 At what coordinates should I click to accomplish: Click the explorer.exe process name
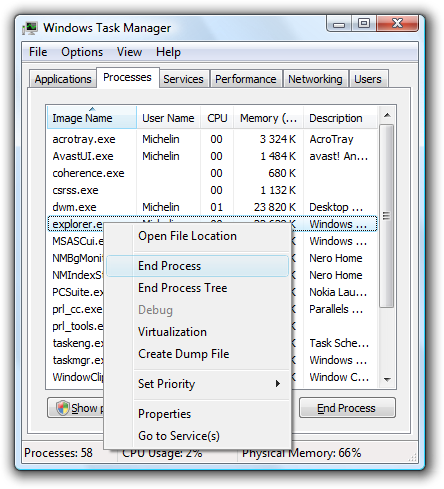tap(77, 224)
